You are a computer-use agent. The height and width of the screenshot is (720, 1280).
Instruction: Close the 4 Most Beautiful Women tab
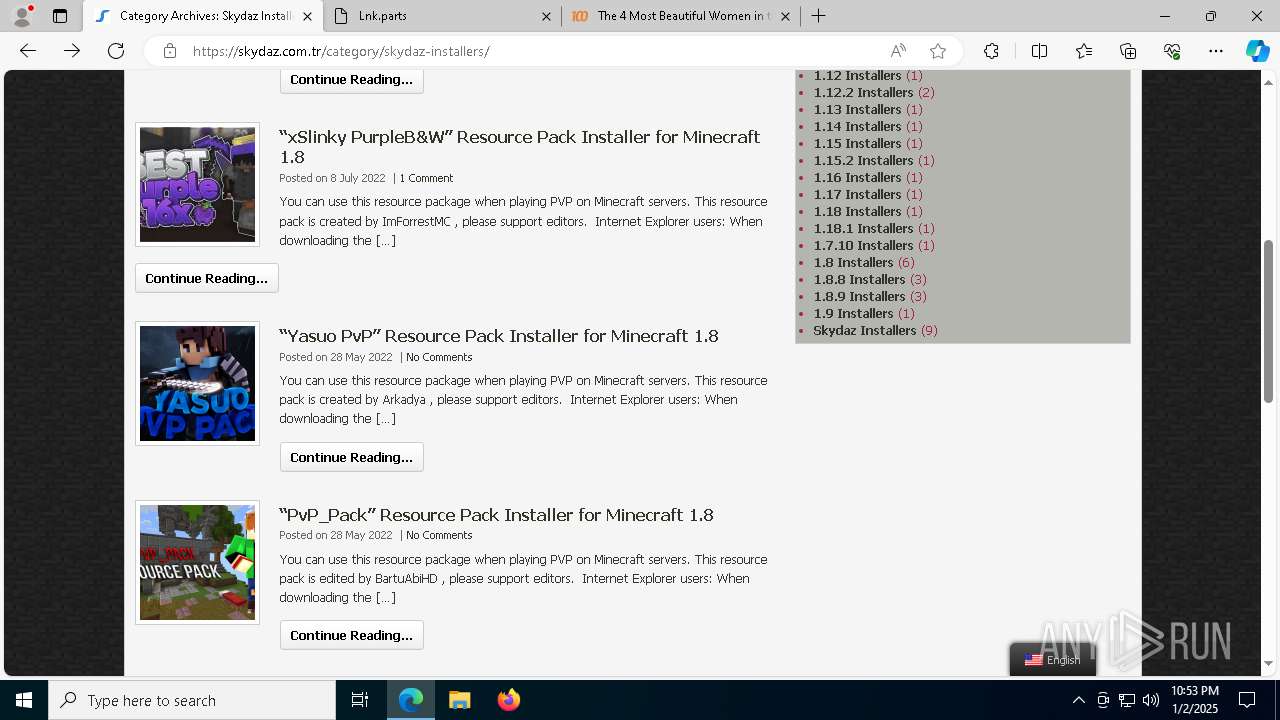click(785, 16)
